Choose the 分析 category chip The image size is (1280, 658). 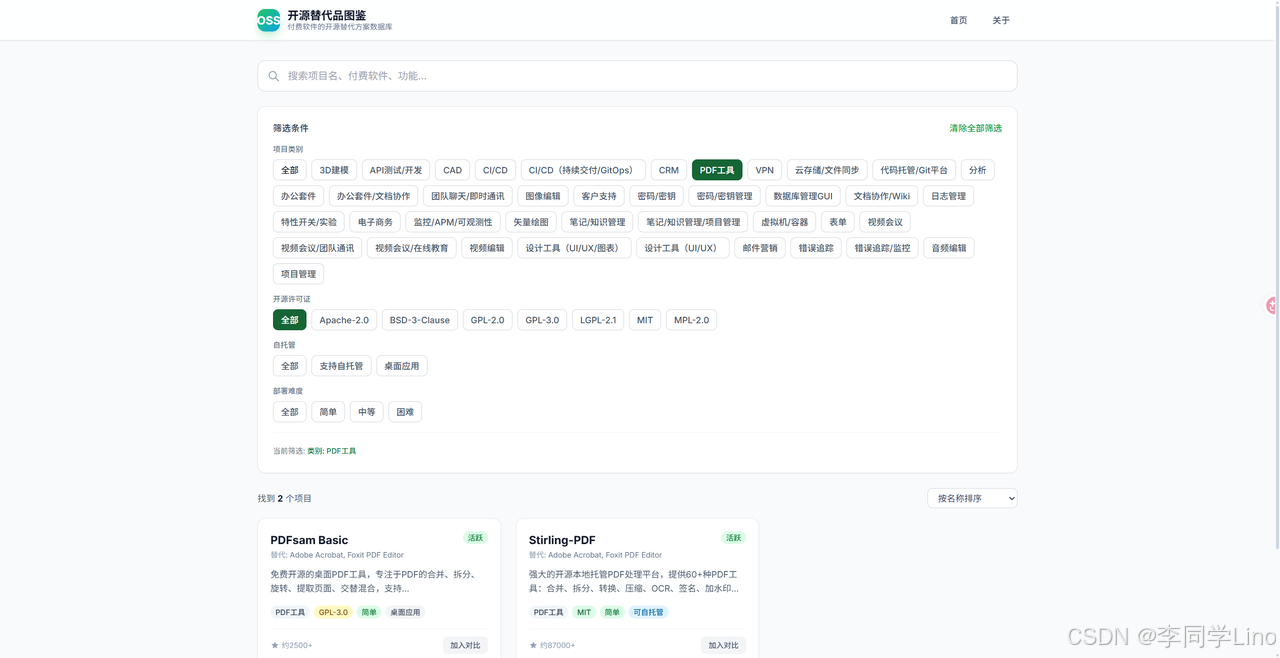(x=978, y=170)
